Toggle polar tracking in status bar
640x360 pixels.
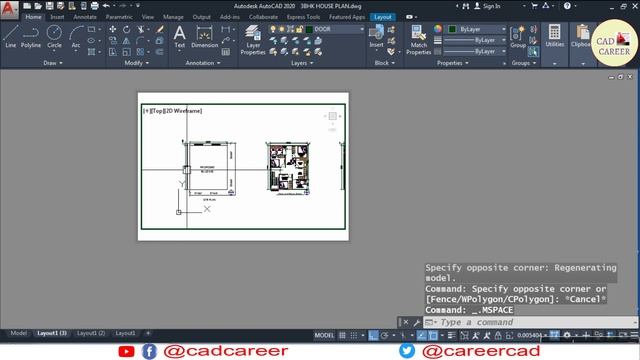coord(384,335)
